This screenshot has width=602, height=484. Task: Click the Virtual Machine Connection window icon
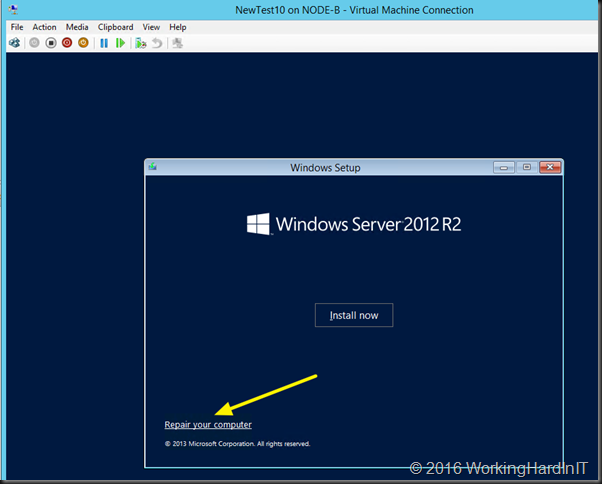pyautogui.click(x=13, y=10)
